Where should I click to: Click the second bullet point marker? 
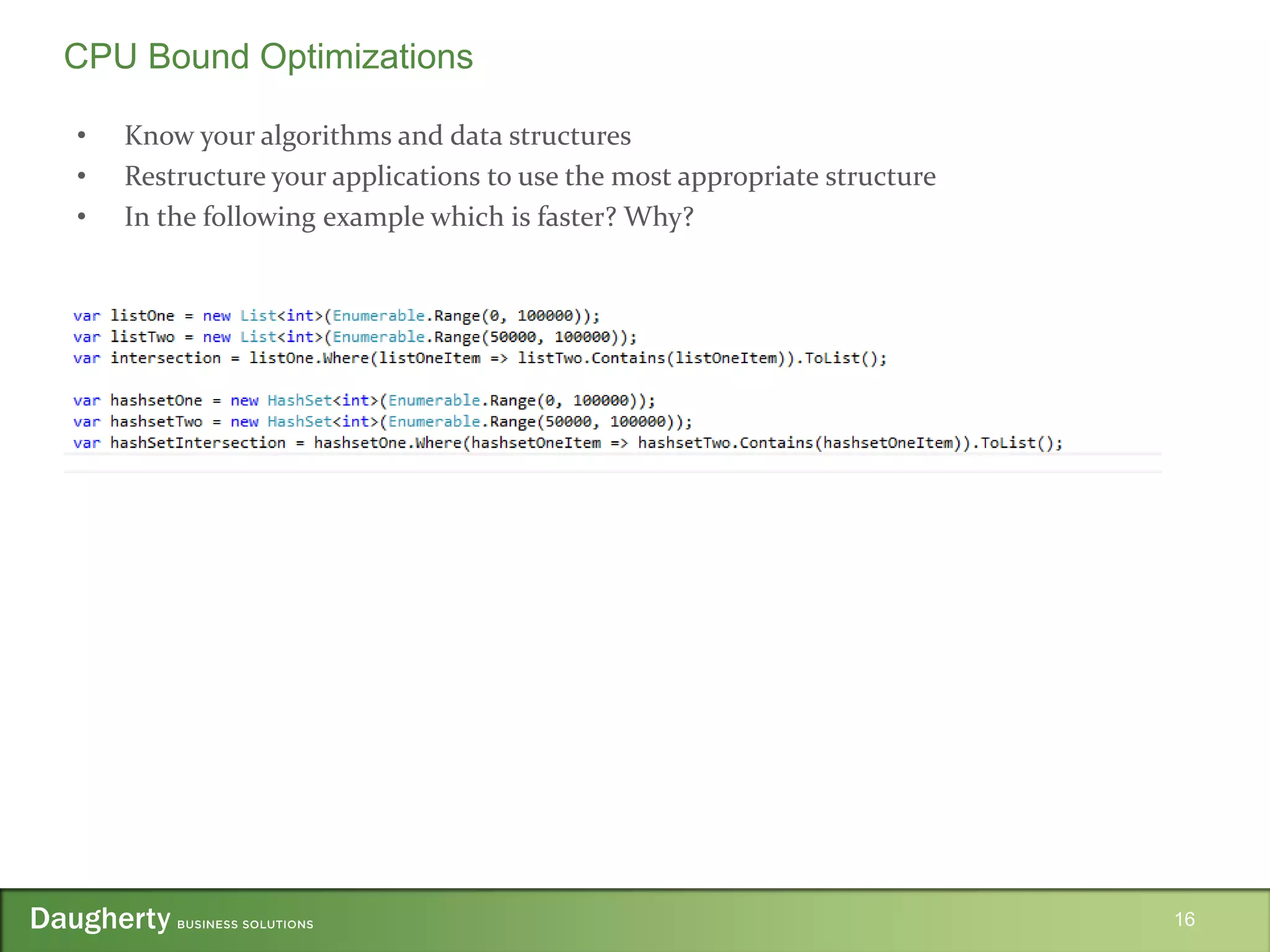tap(81, 177)
